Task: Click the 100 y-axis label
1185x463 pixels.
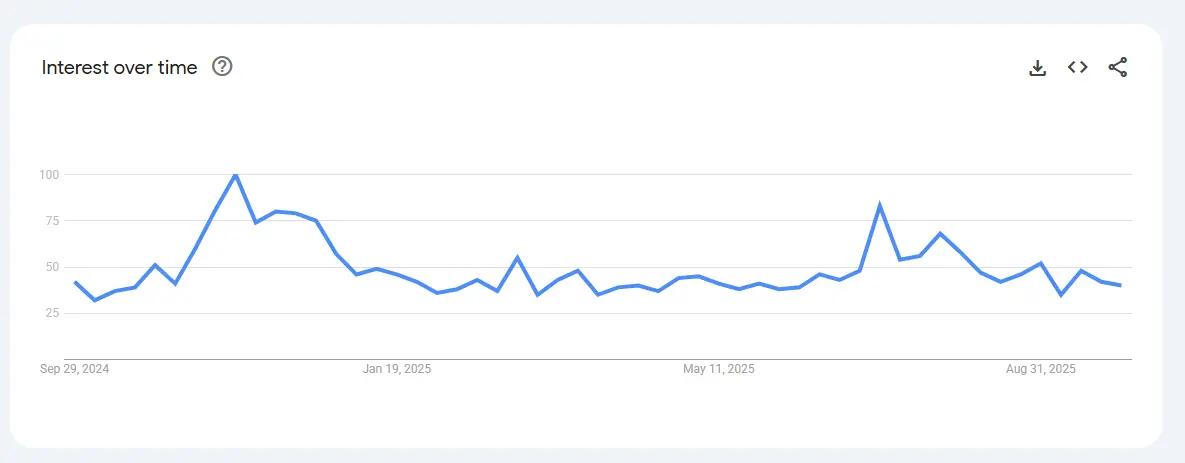Action: tap(50, 175)
